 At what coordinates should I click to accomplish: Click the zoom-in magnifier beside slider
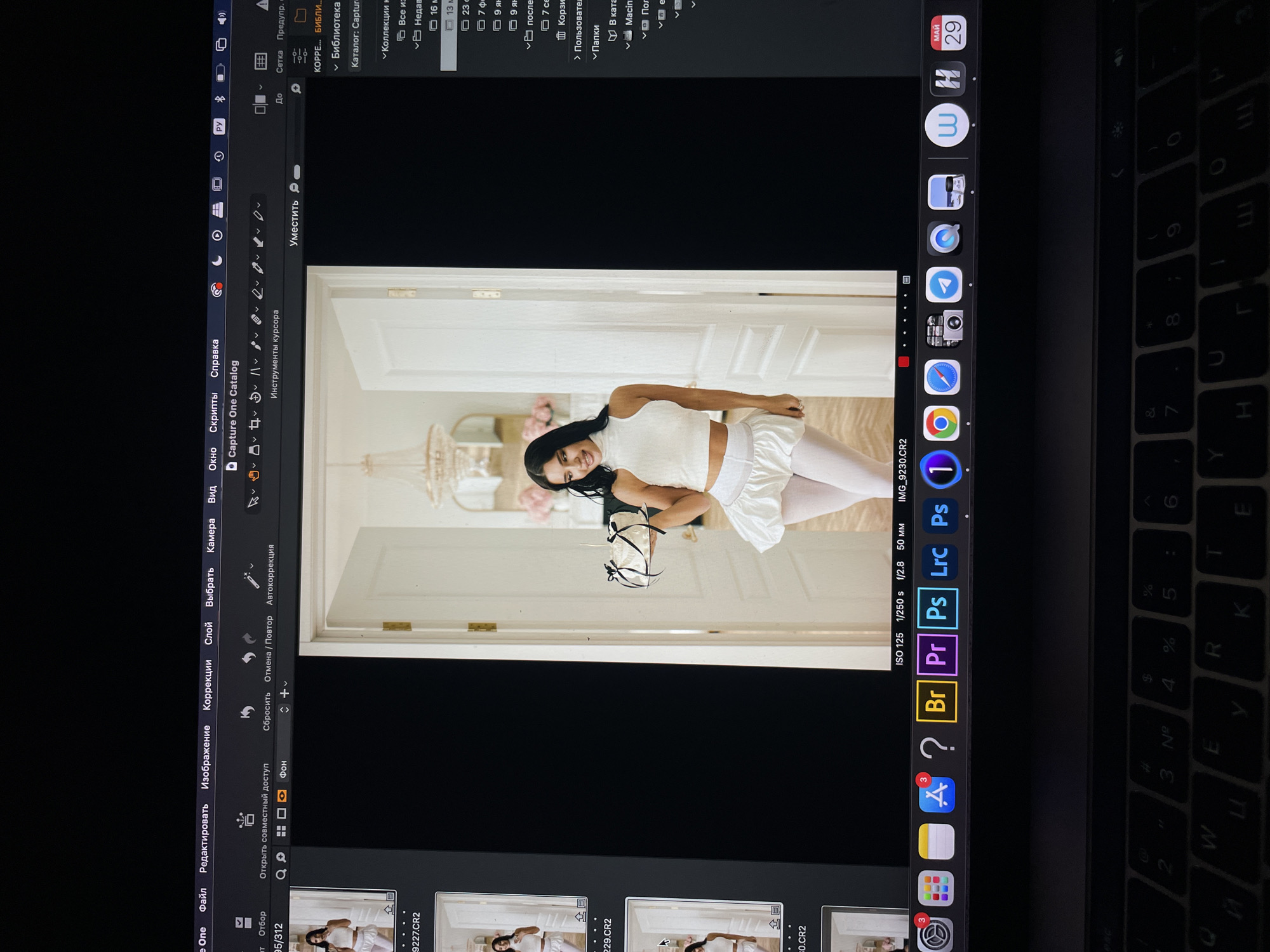click(296, 89)
